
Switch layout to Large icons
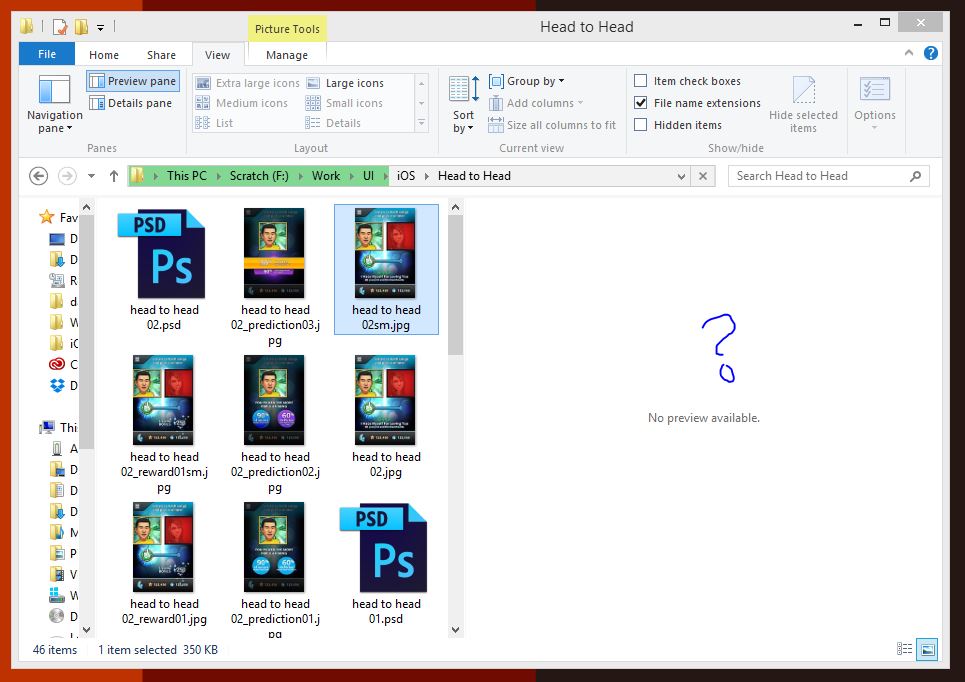[x=345, y=83]
